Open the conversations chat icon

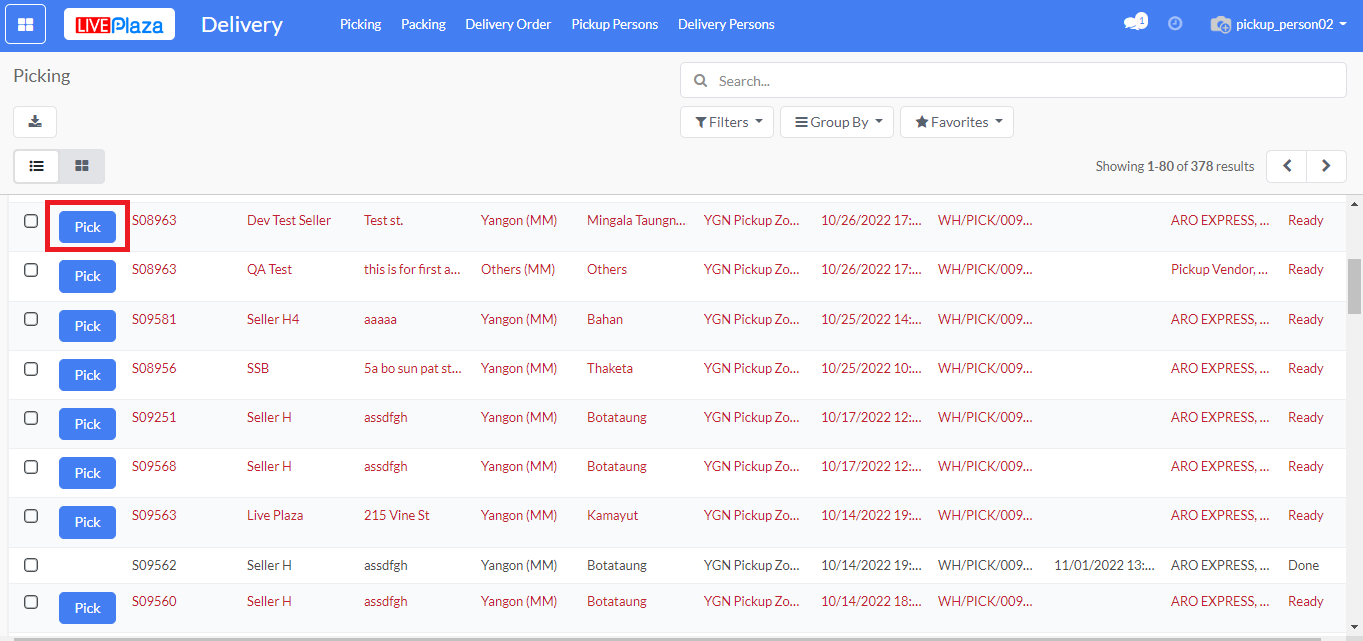pos(1134,23)
